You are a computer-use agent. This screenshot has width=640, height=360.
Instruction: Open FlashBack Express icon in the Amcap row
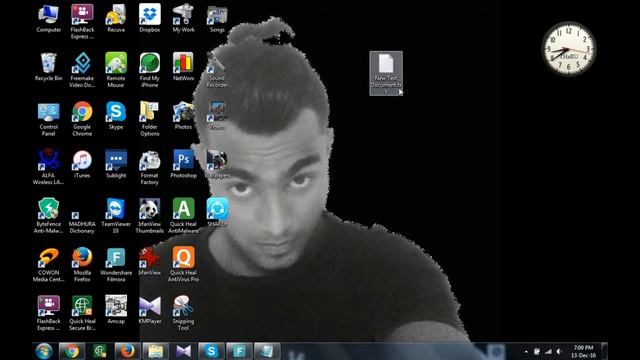[x=49, y=313]
